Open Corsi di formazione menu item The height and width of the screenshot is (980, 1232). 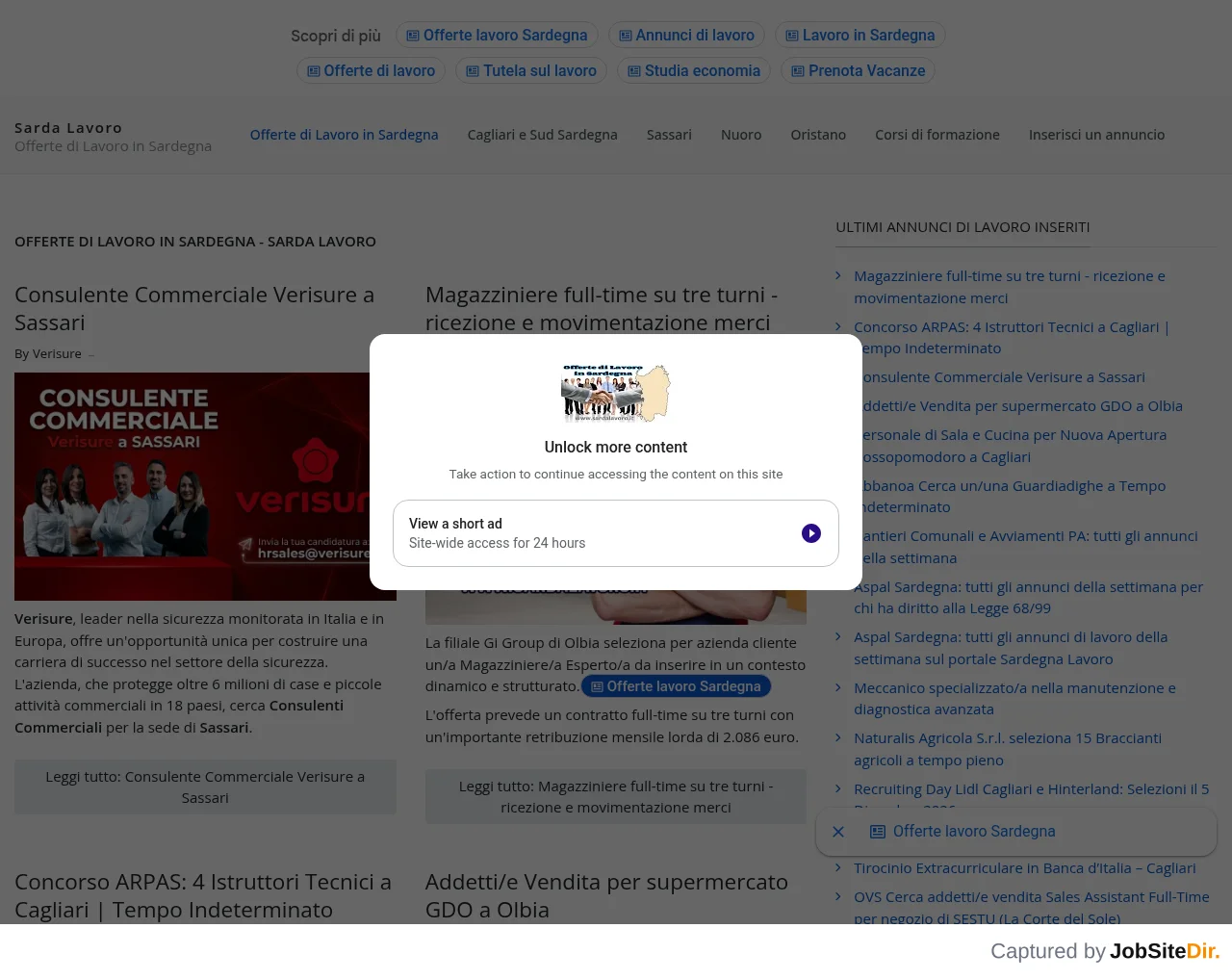point(937,135)
